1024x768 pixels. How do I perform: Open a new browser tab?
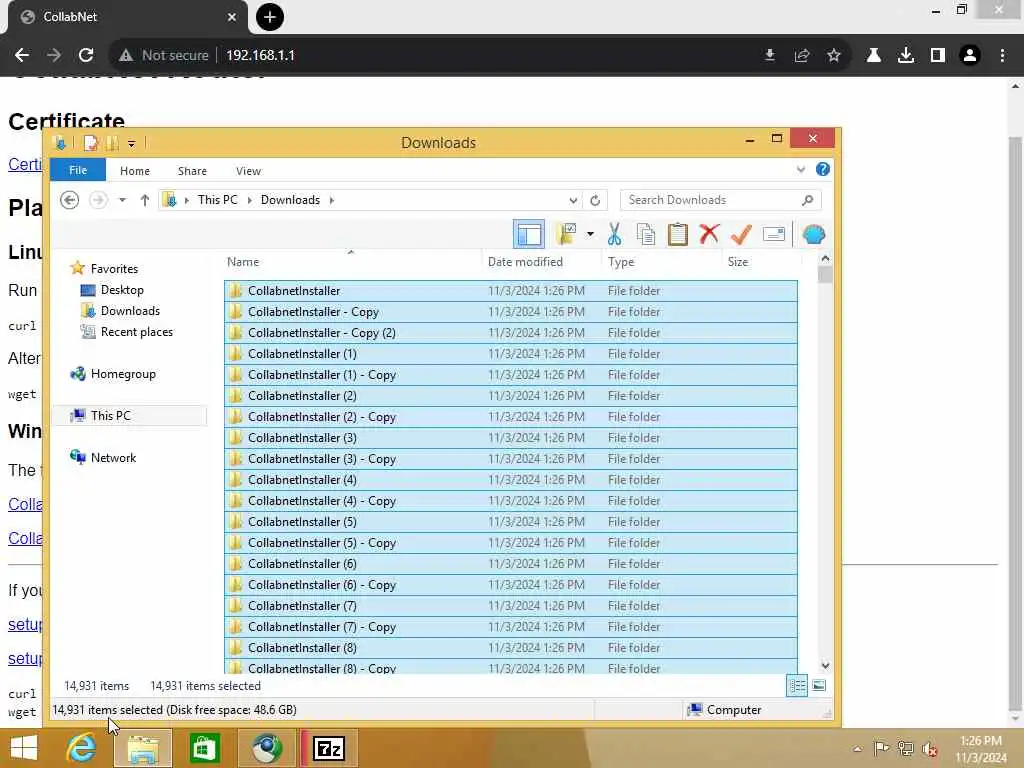coord(270,17)
